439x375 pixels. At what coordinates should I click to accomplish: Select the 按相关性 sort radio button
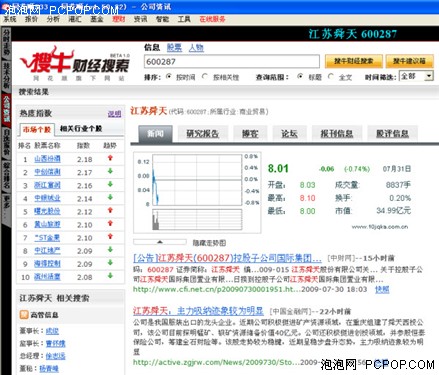(x=205, y=76)
